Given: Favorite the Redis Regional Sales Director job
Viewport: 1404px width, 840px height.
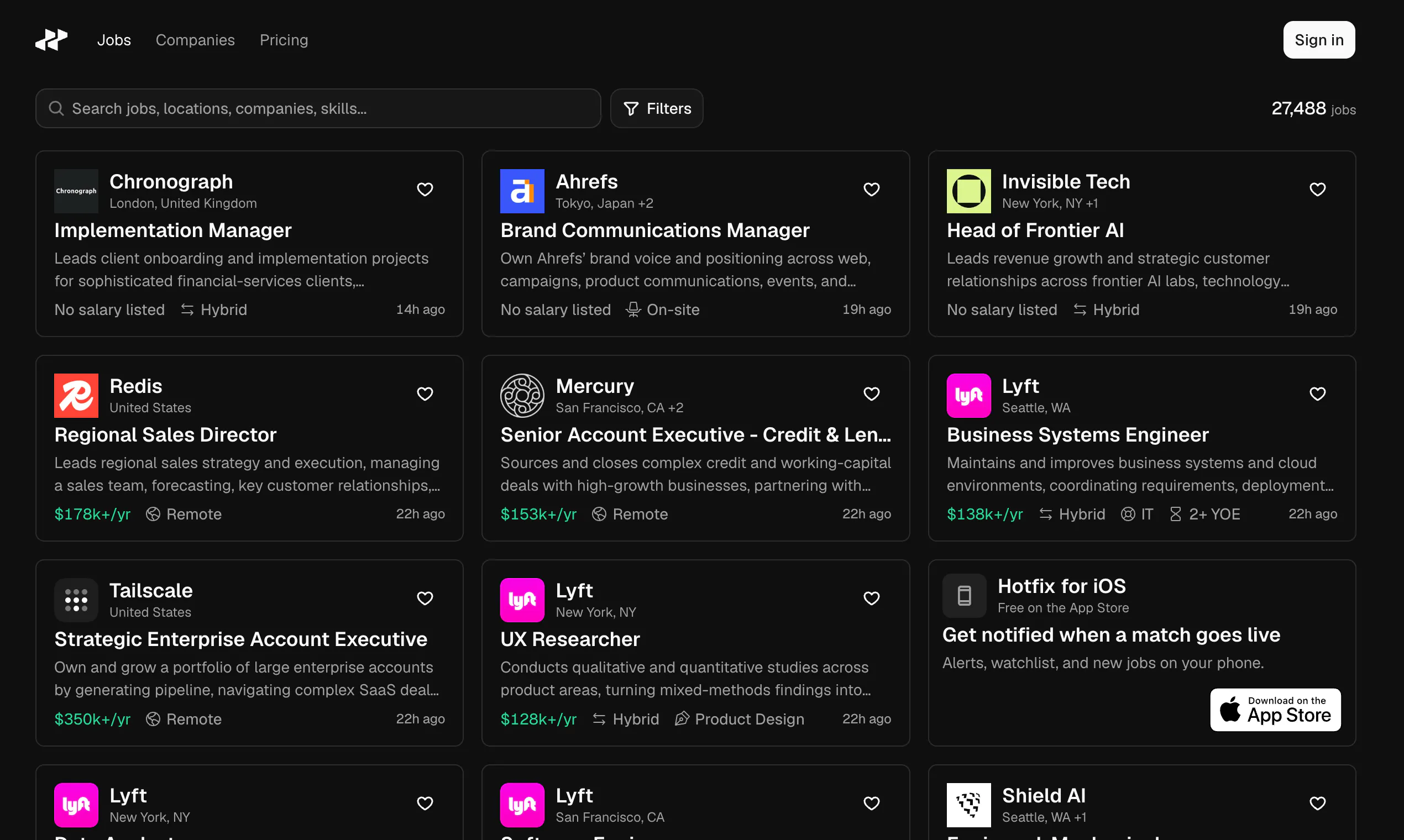Looking at the screenshot, I should (425, 393).
